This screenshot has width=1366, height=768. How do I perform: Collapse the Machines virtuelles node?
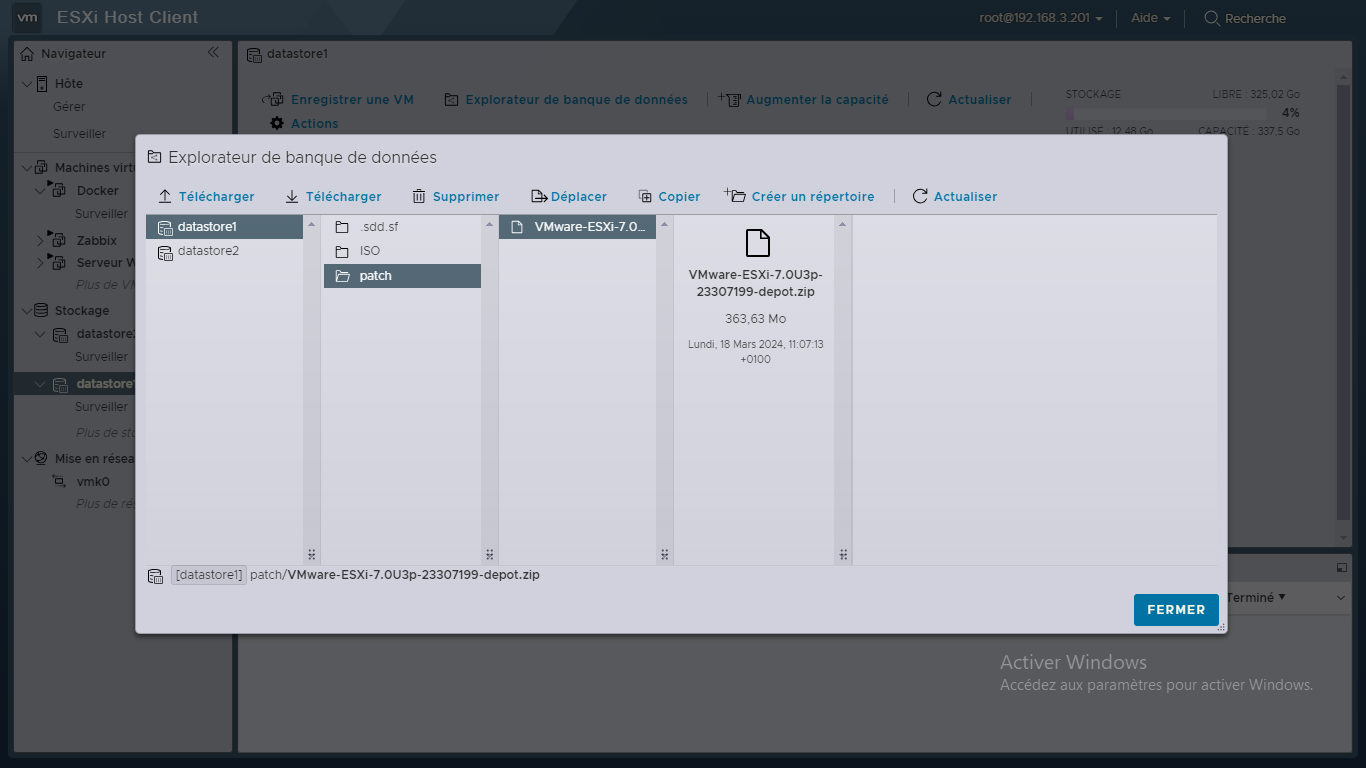(27, 168)
